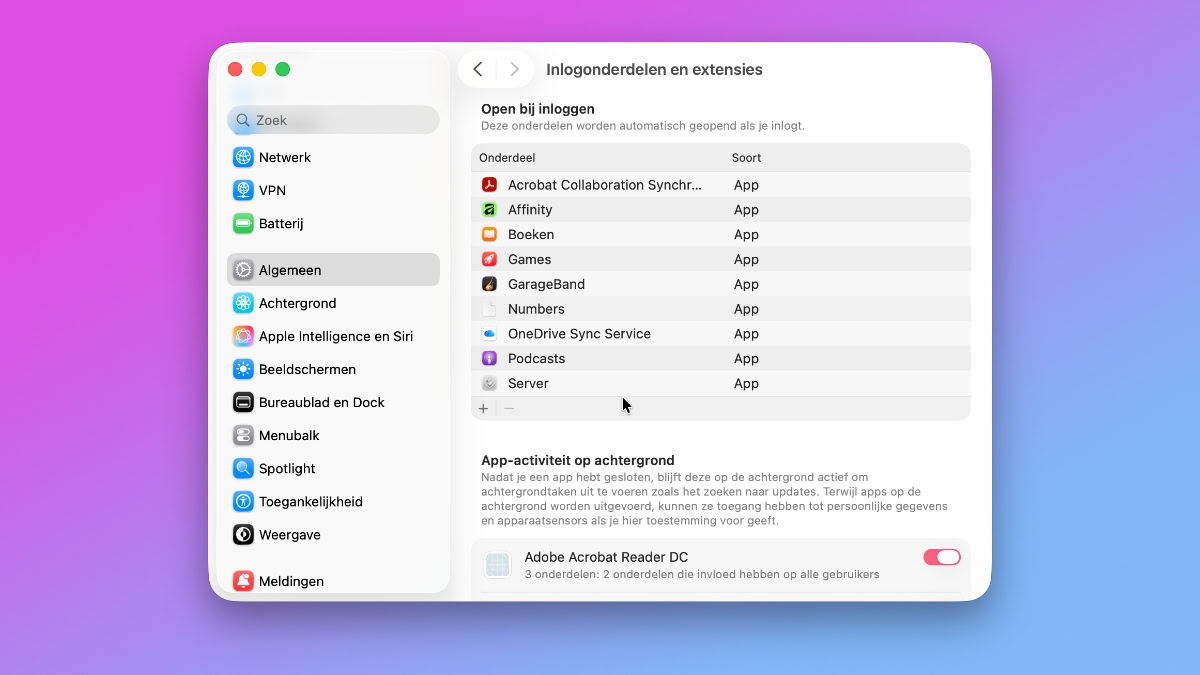
Task: Click the GarageBand app icon
Action: 489,284
